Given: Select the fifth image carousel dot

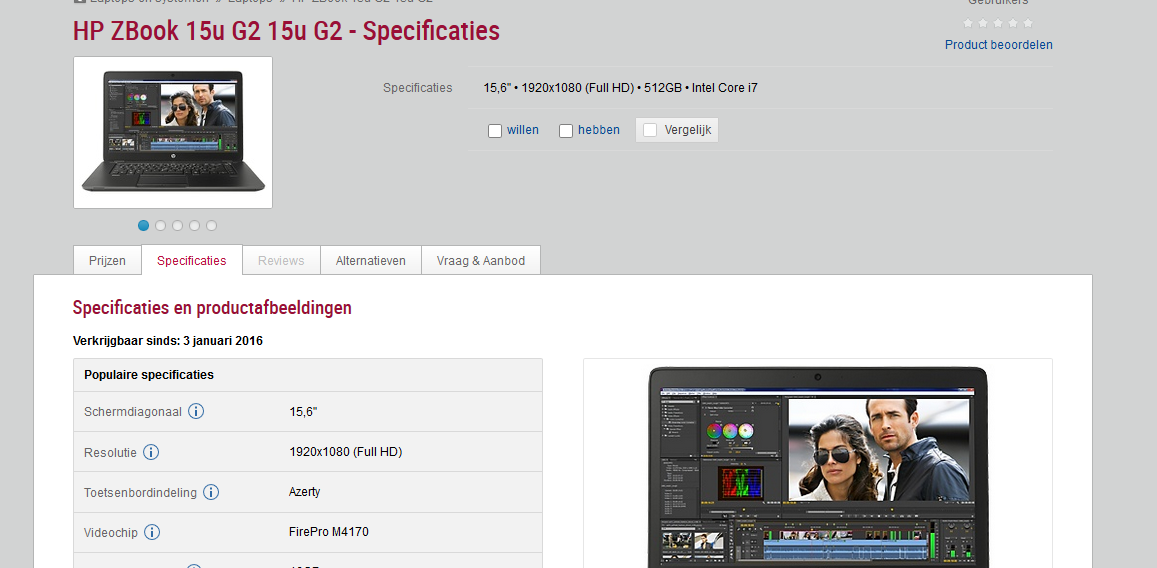Looking at the screenshot, I should coord(211,226).
